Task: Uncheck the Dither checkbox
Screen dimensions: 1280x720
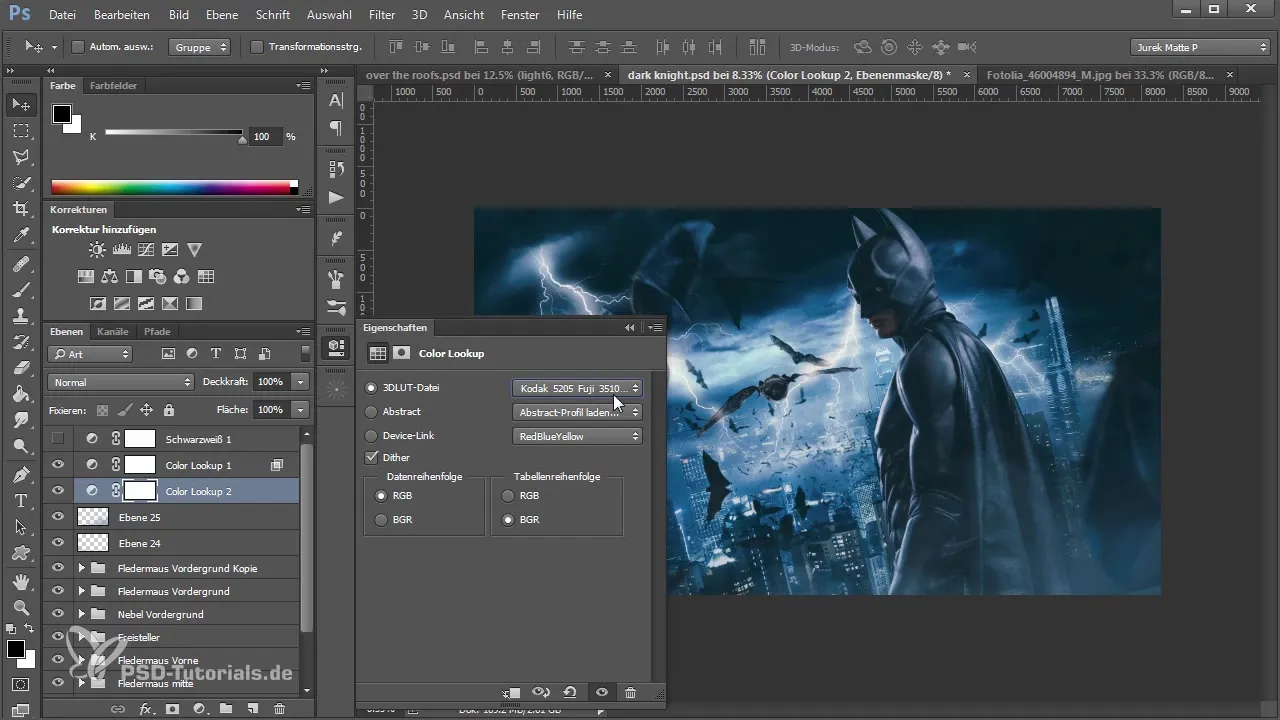Action: pyautogui.click(x=372, y=457)
